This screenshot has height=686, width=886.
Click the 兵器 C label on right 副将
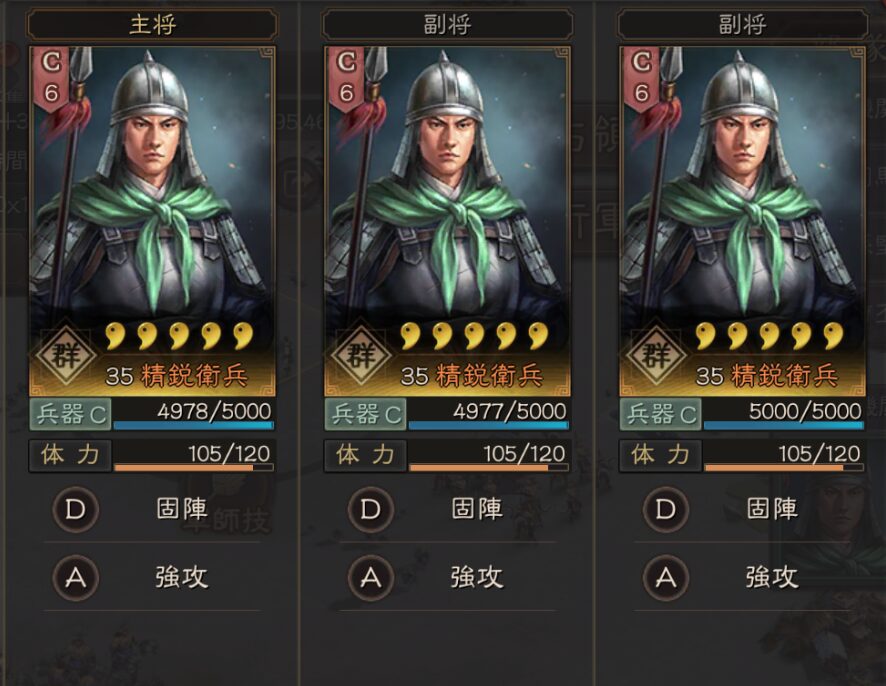pyautogui.click(x=661, y=414)
